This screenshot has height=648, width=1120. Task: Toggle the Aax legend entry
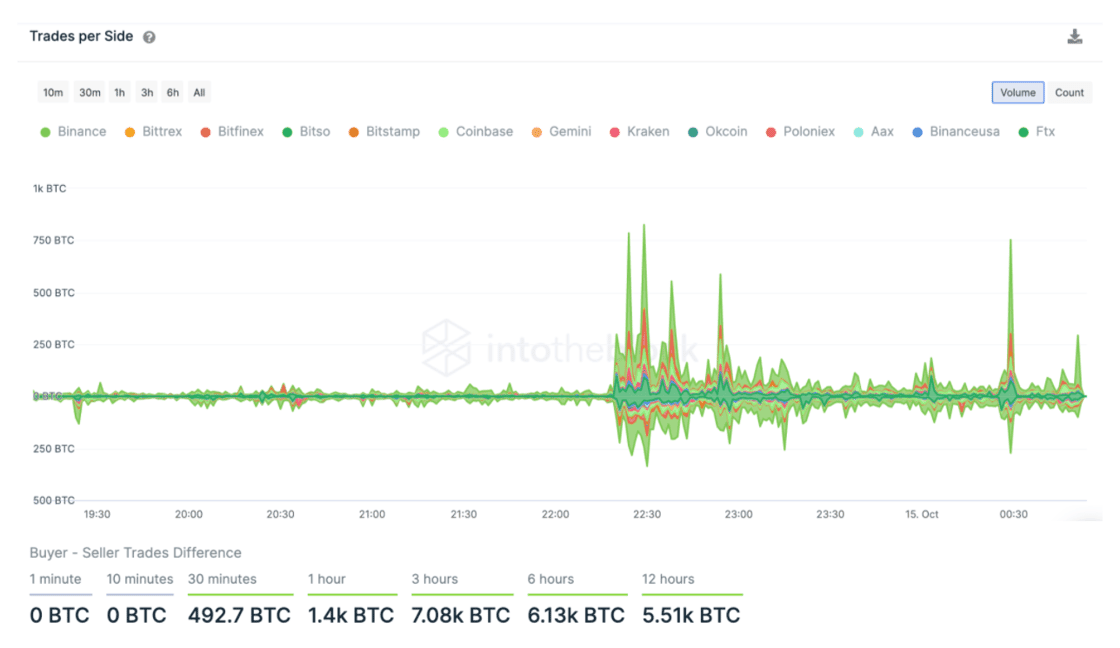(874, 131)
